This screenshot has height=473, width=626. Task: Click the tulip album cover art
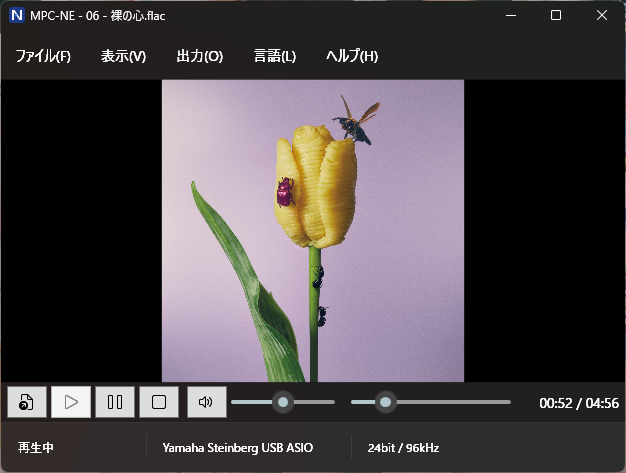pos(313,231)
